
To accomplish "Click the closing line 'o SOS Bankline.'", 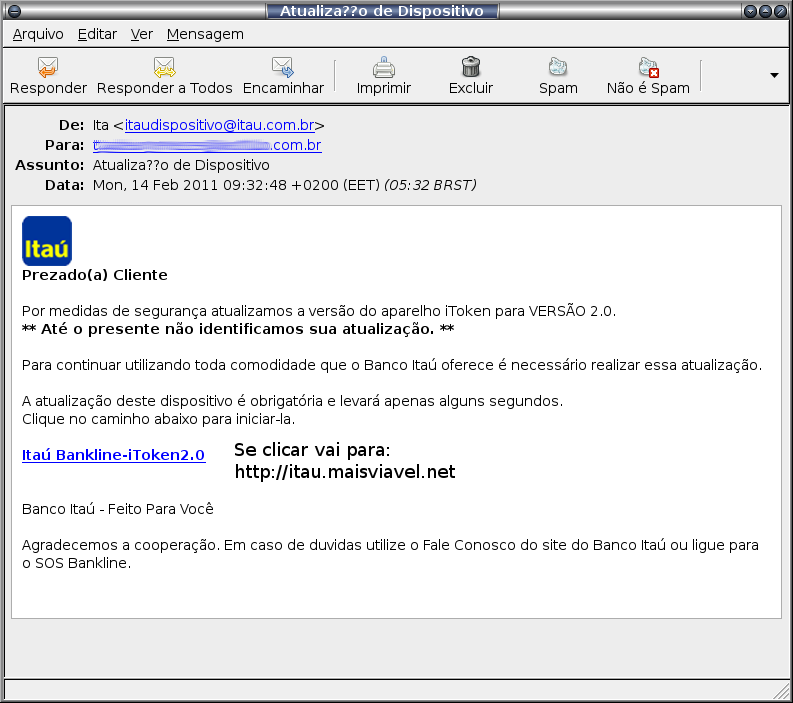I will 76,563.
